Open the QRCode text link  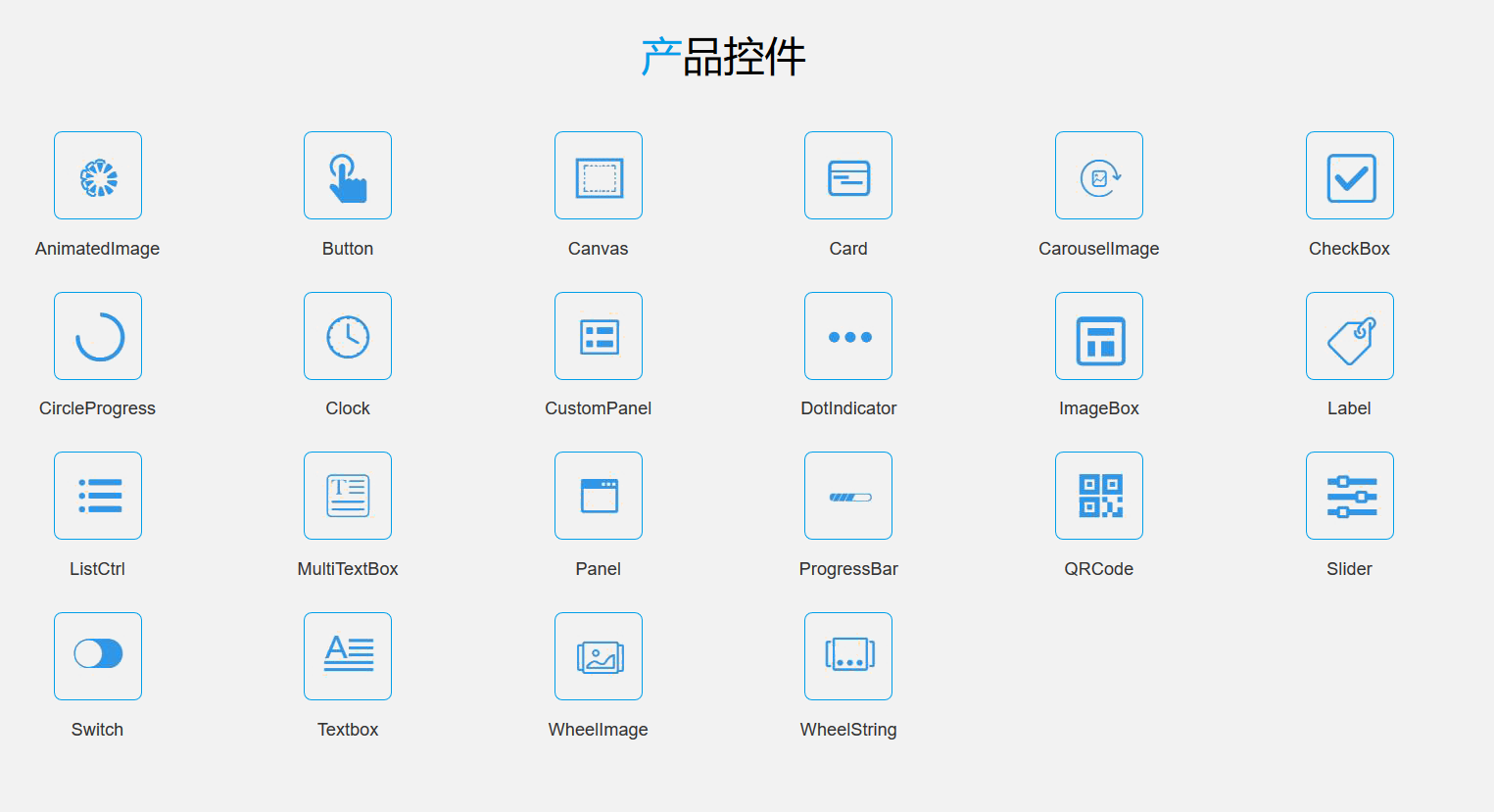pyautogui.click(x=1099, y=569)
